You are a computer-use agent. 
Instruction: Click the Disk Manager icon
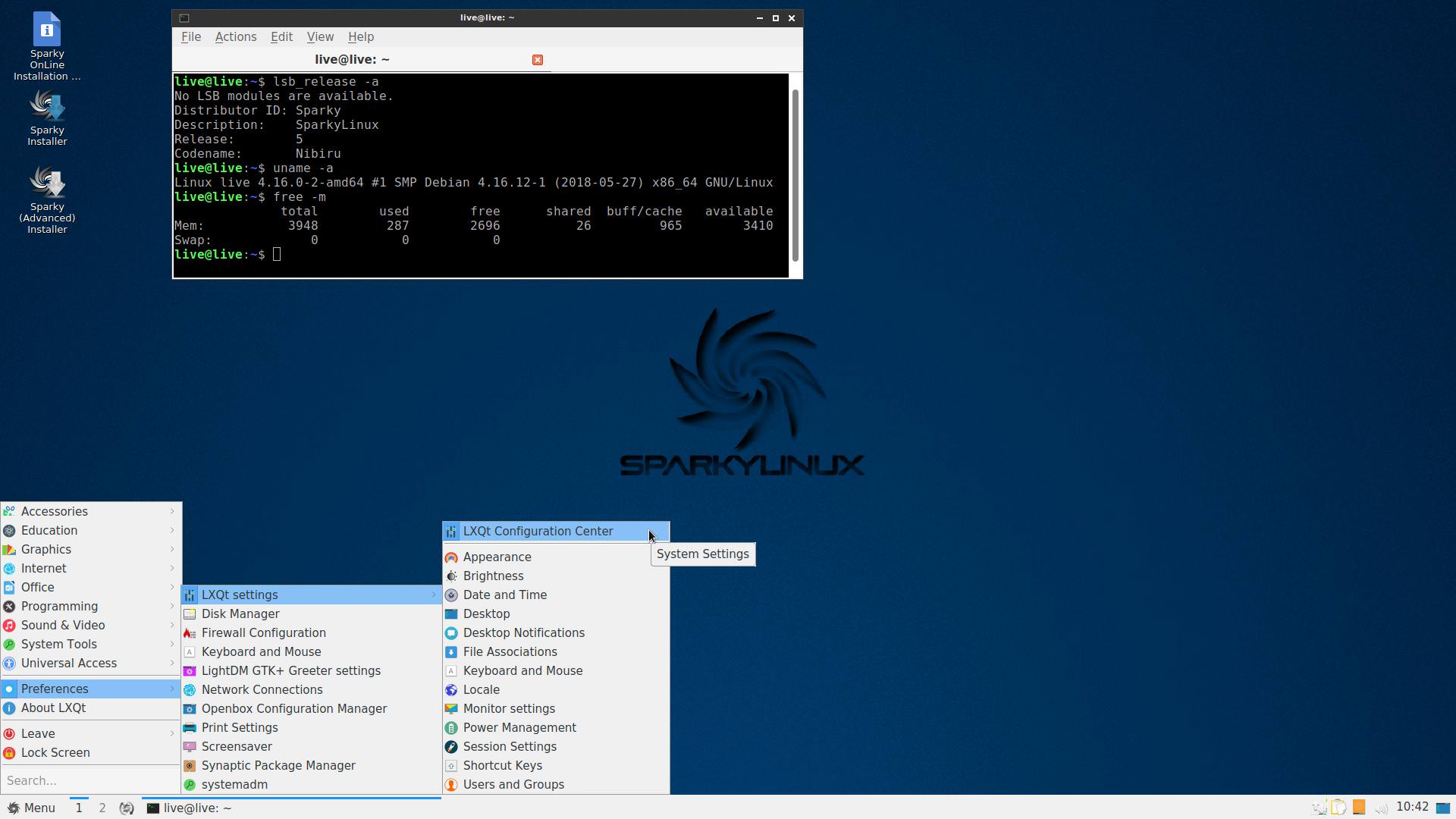[x=190, y=614]
